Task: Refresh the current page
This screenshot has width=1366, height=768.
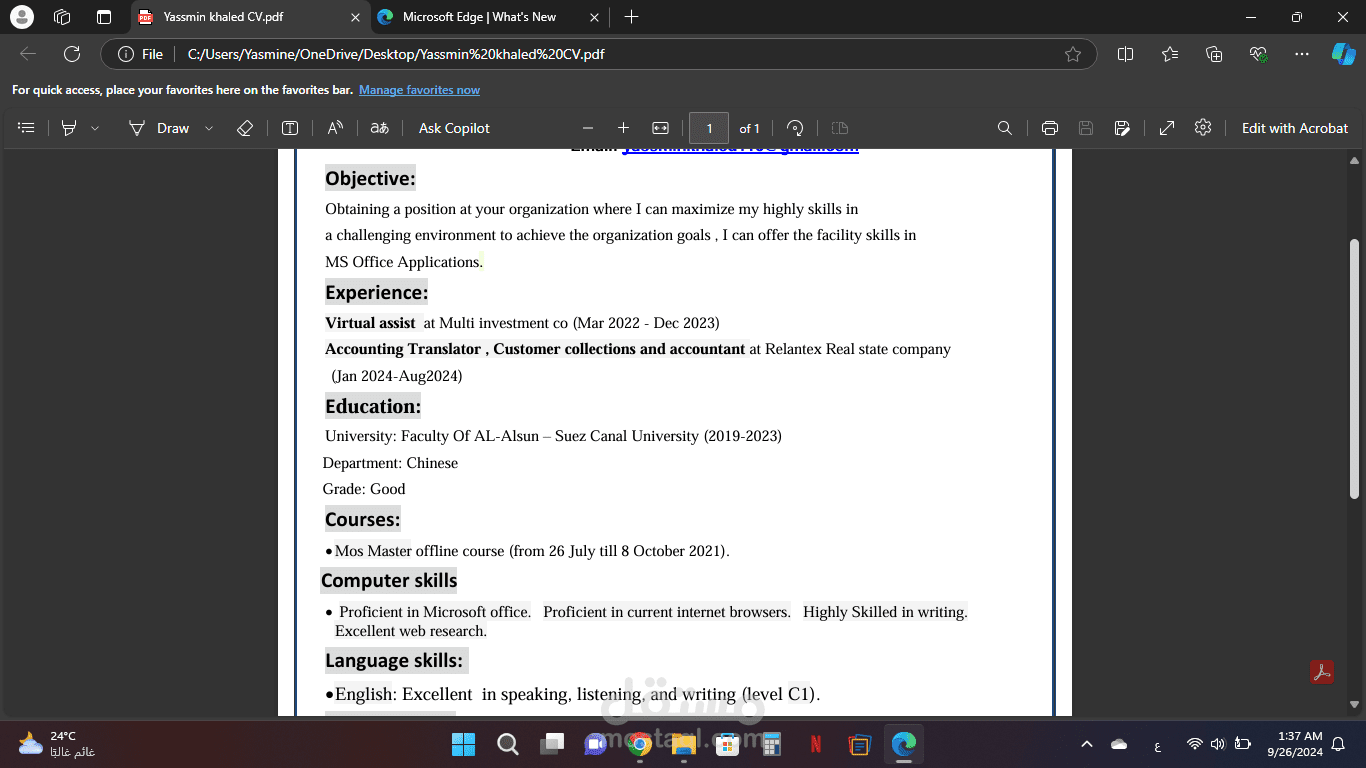Action: tap(72, 54)
